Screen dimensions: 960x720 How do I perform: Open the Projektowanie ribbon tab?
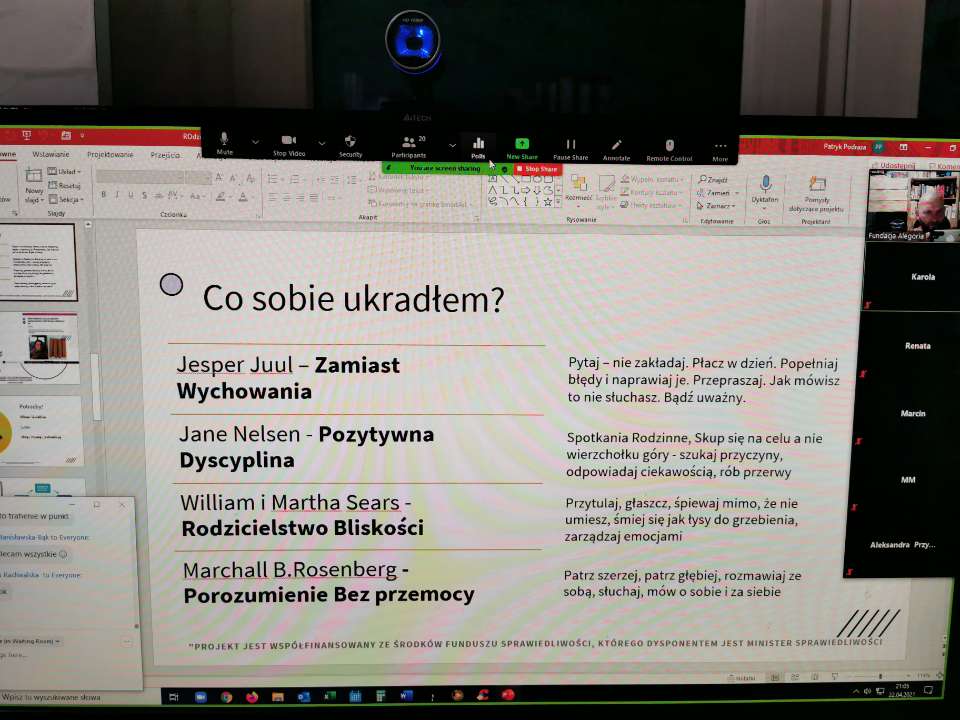pyautogui.click(x=109, y=155)
